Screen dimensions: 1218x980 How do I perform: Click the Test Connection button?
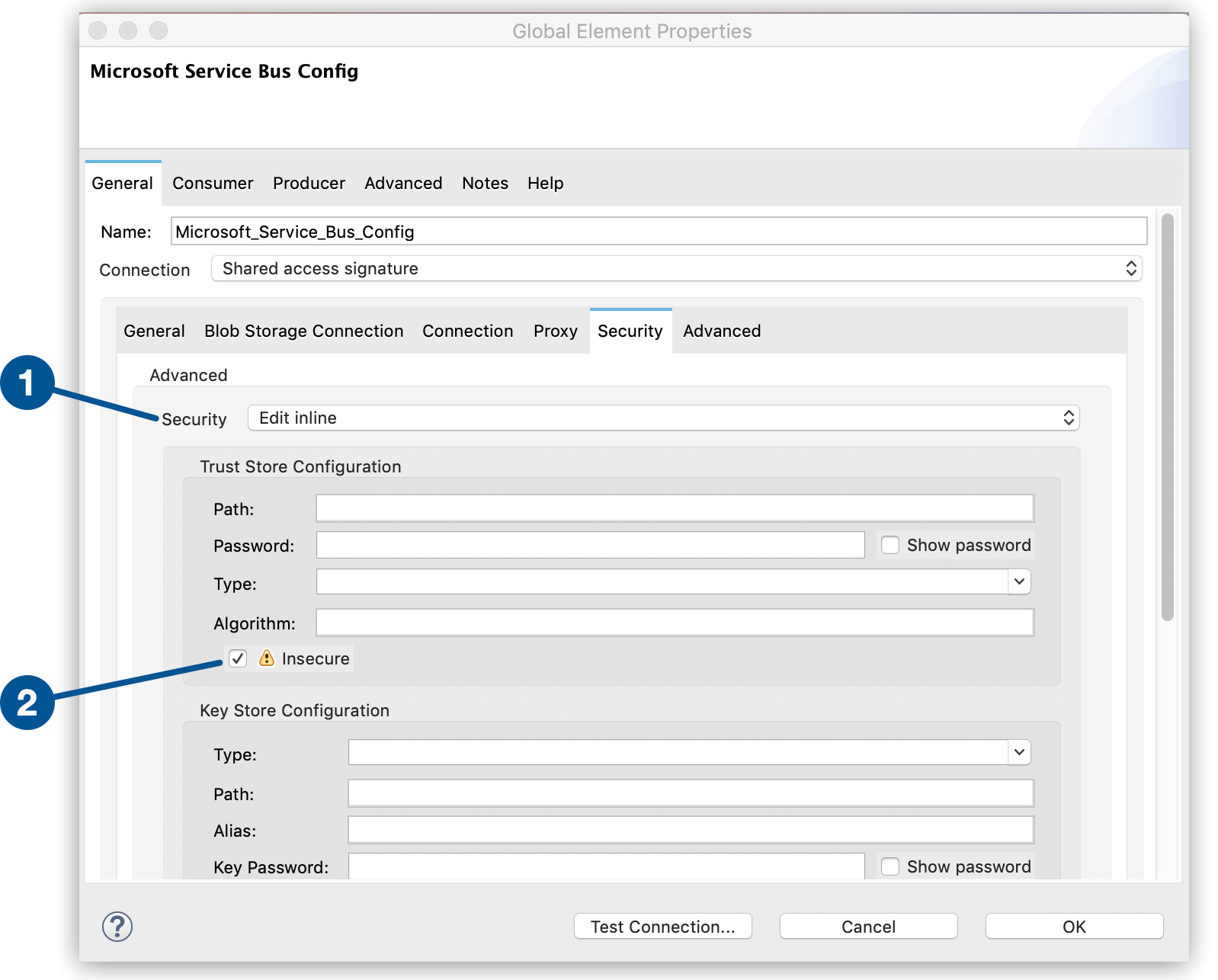662,927
